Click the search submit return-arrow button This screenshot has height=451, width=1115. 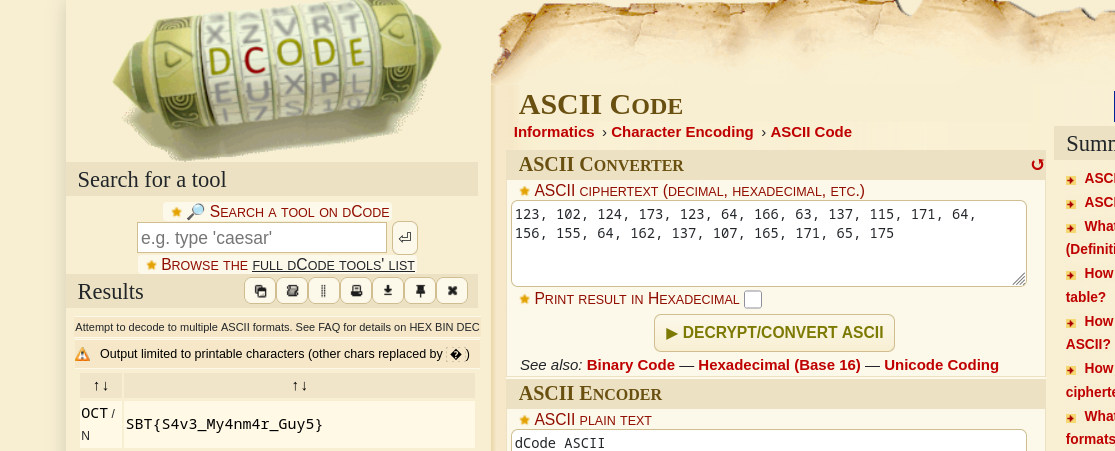click(x=405, y=238)
